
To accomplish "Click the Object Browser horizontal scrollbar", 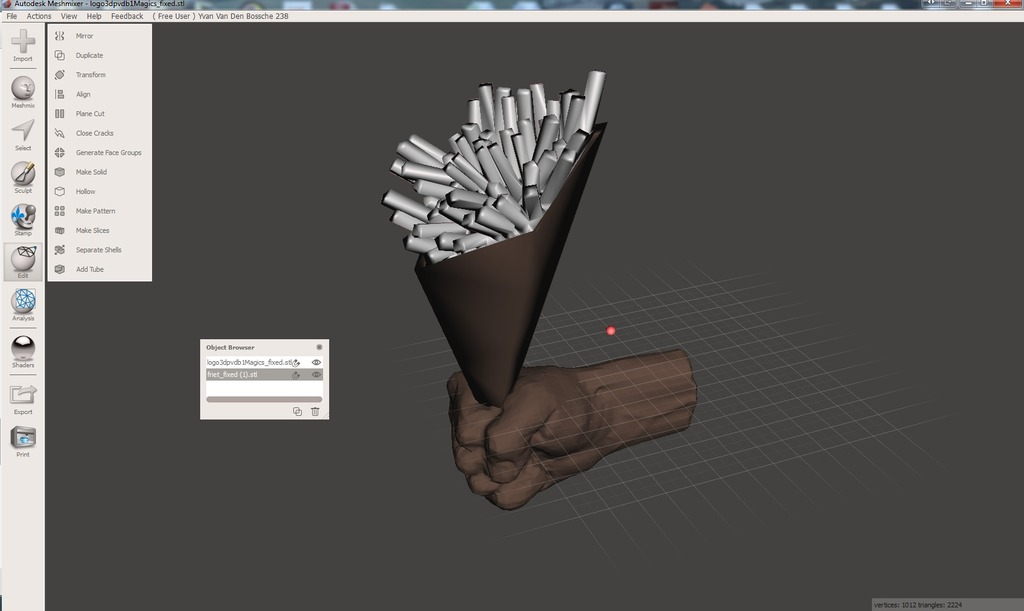I will pyautogui.click(x=264, y=399).
